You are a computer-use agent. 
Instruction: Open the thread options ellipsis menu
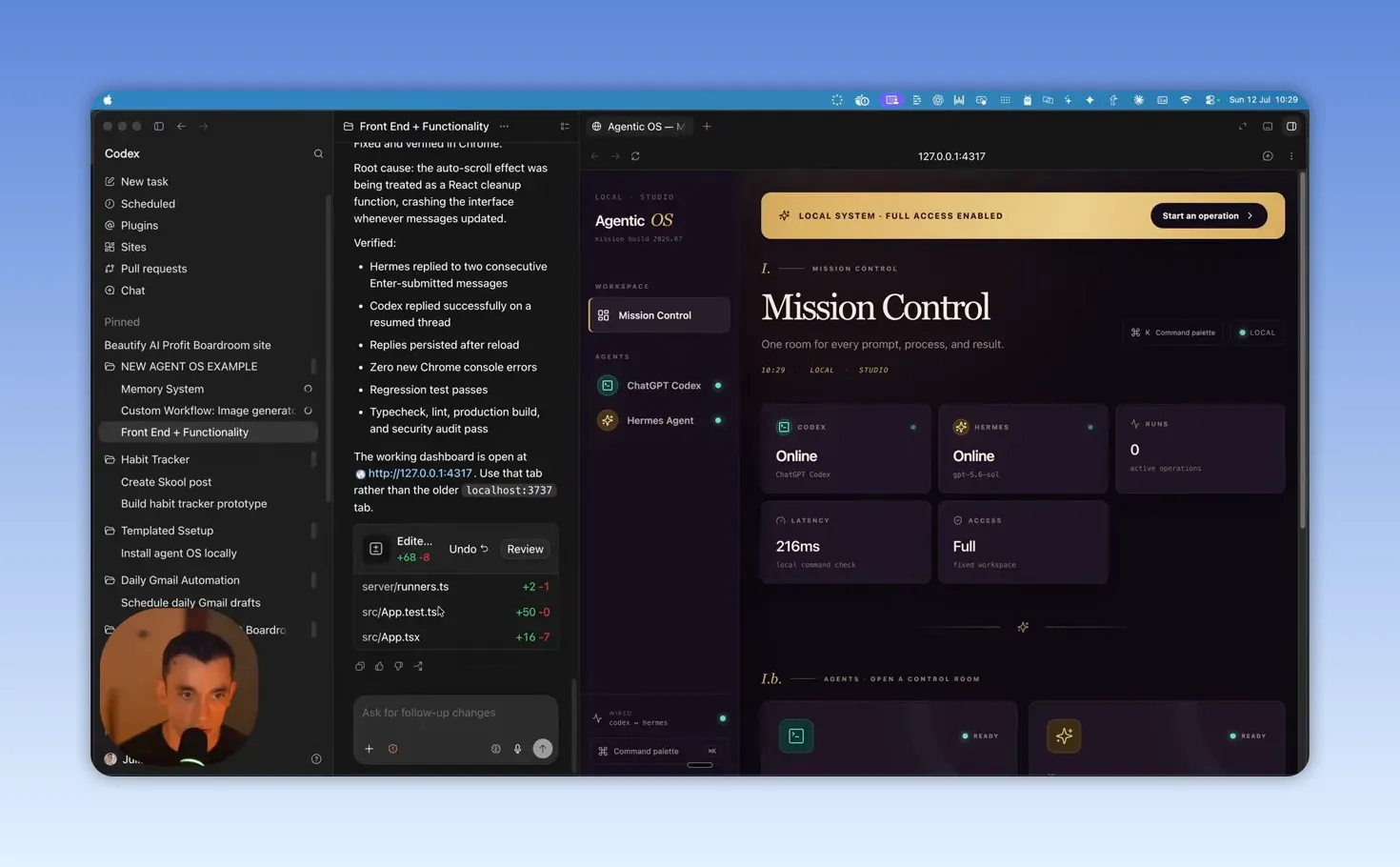tap(504, 126)
